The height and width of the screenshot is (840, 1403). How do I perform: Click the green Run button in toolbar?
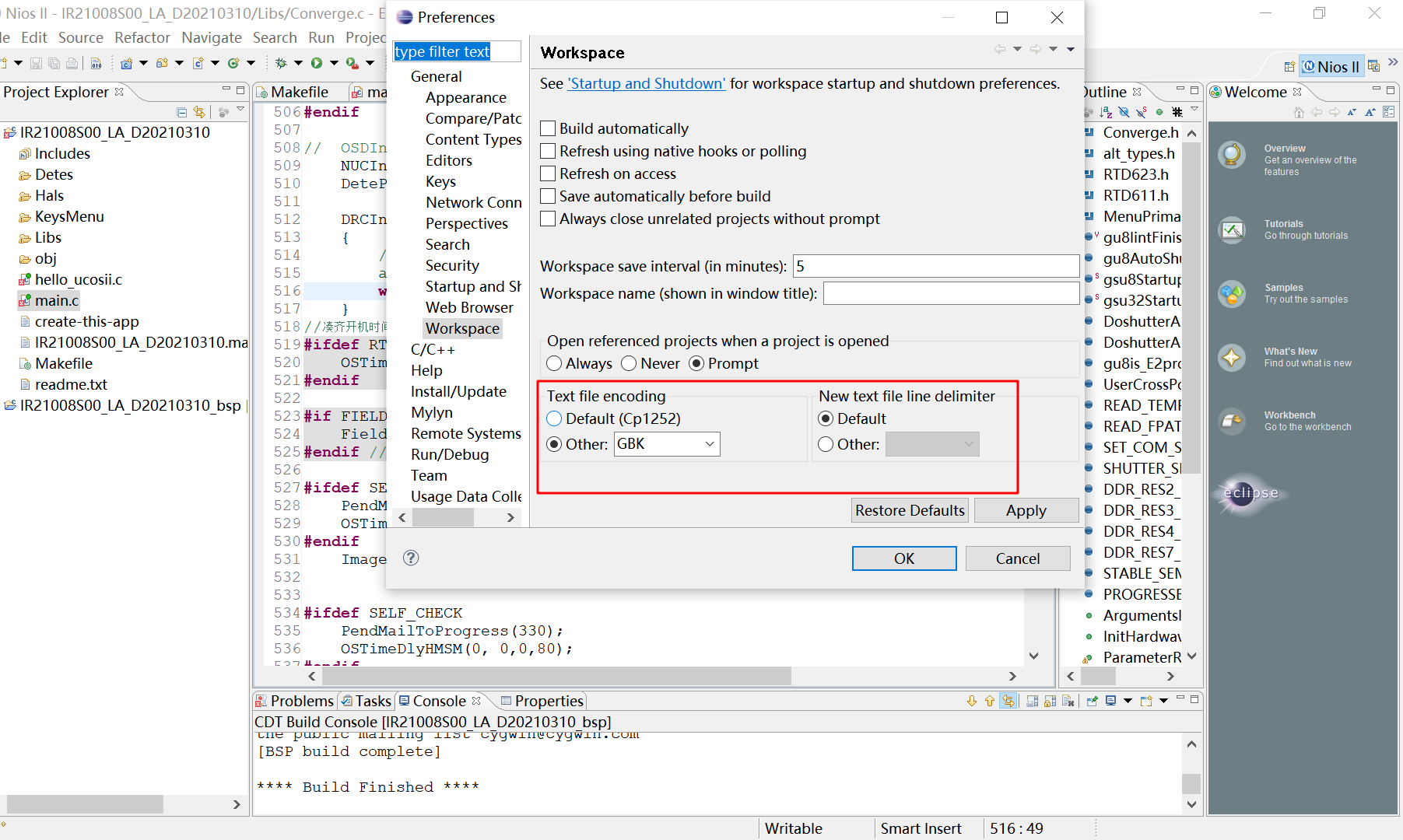pyautogui.click(x=317, y=63)
